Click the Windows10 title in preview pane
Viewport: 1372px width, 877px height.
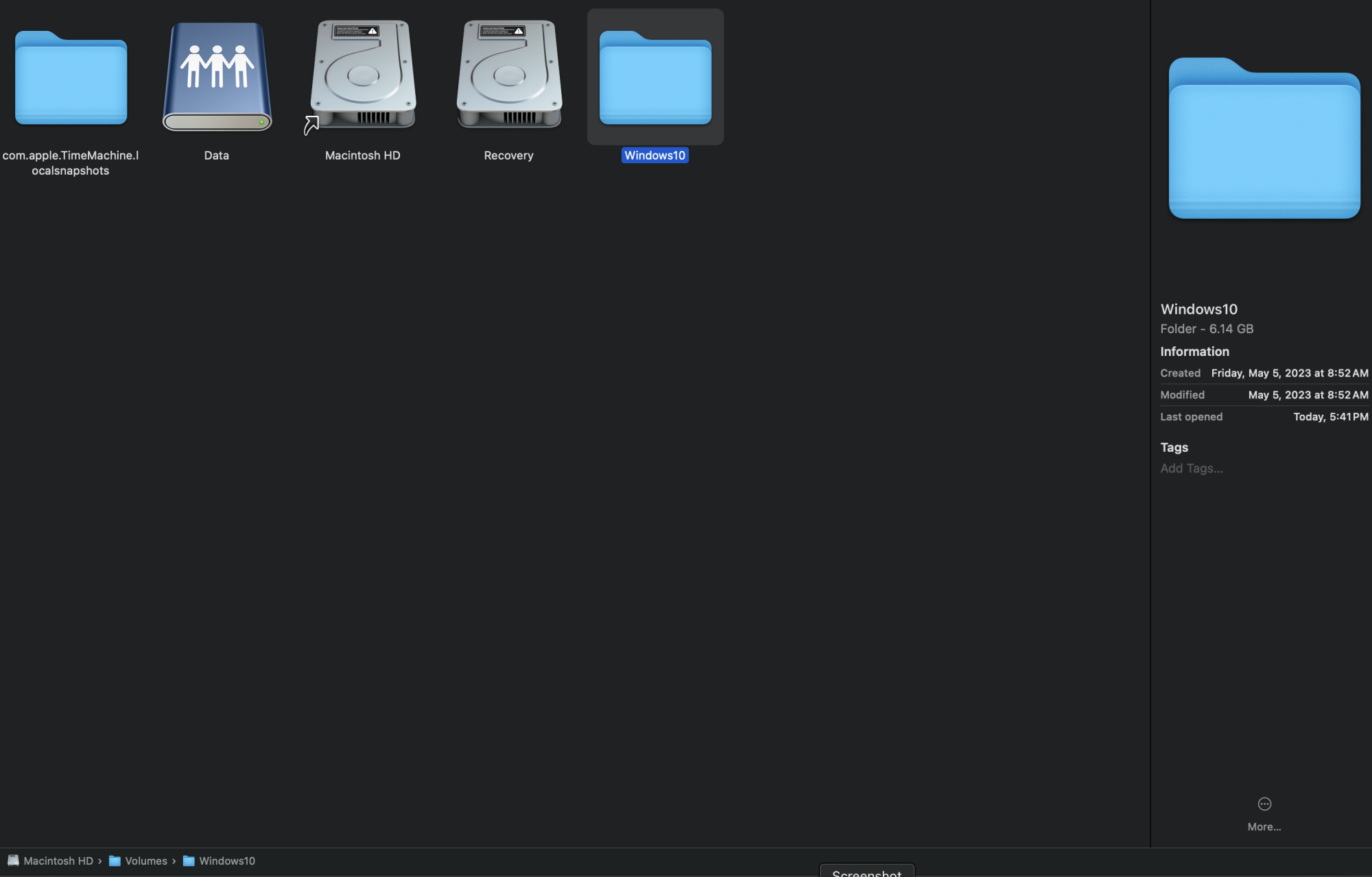click(1198, 309)
